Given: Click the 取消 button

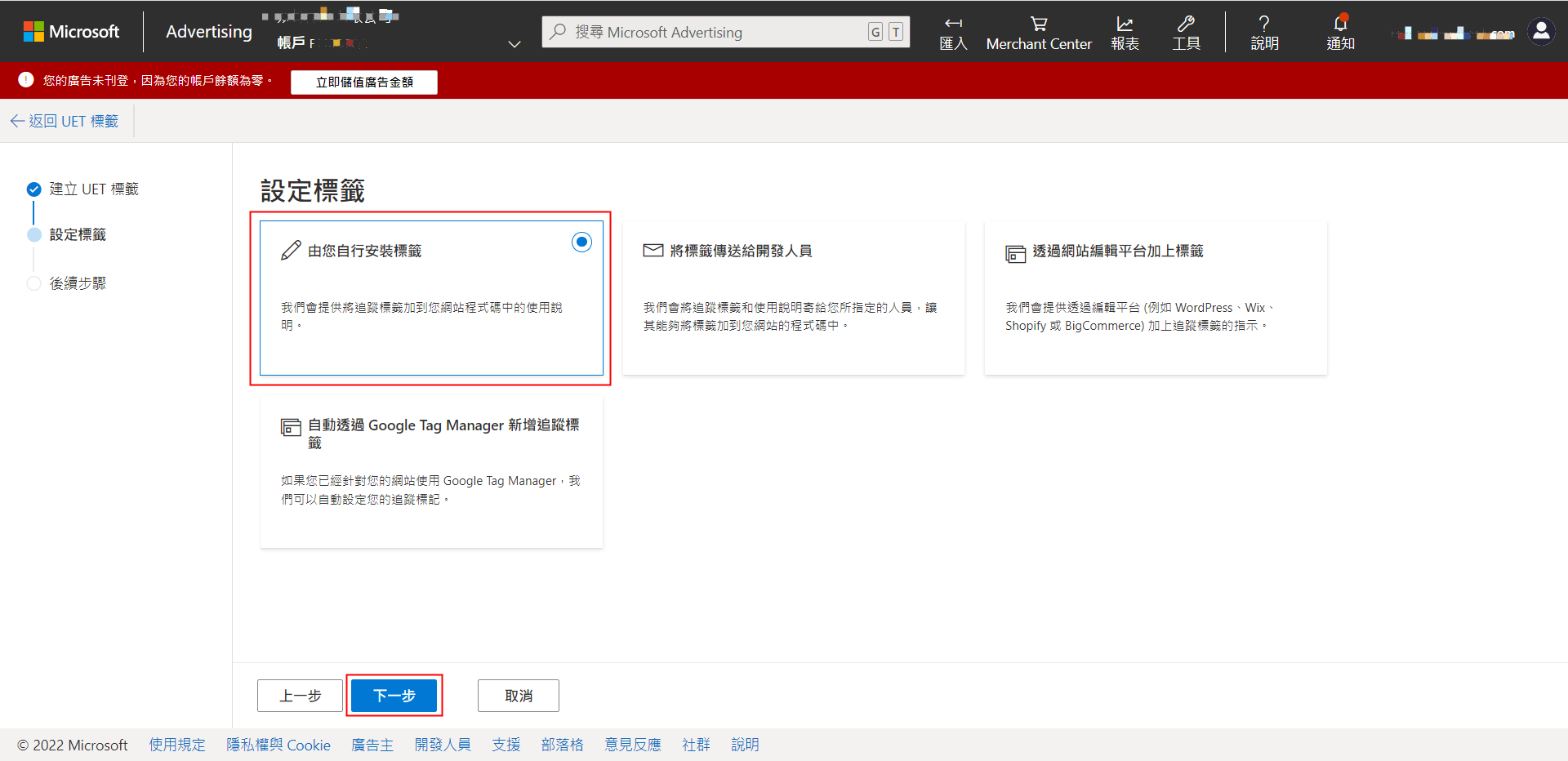Looking at the screenshot, I should coord(519,696).
